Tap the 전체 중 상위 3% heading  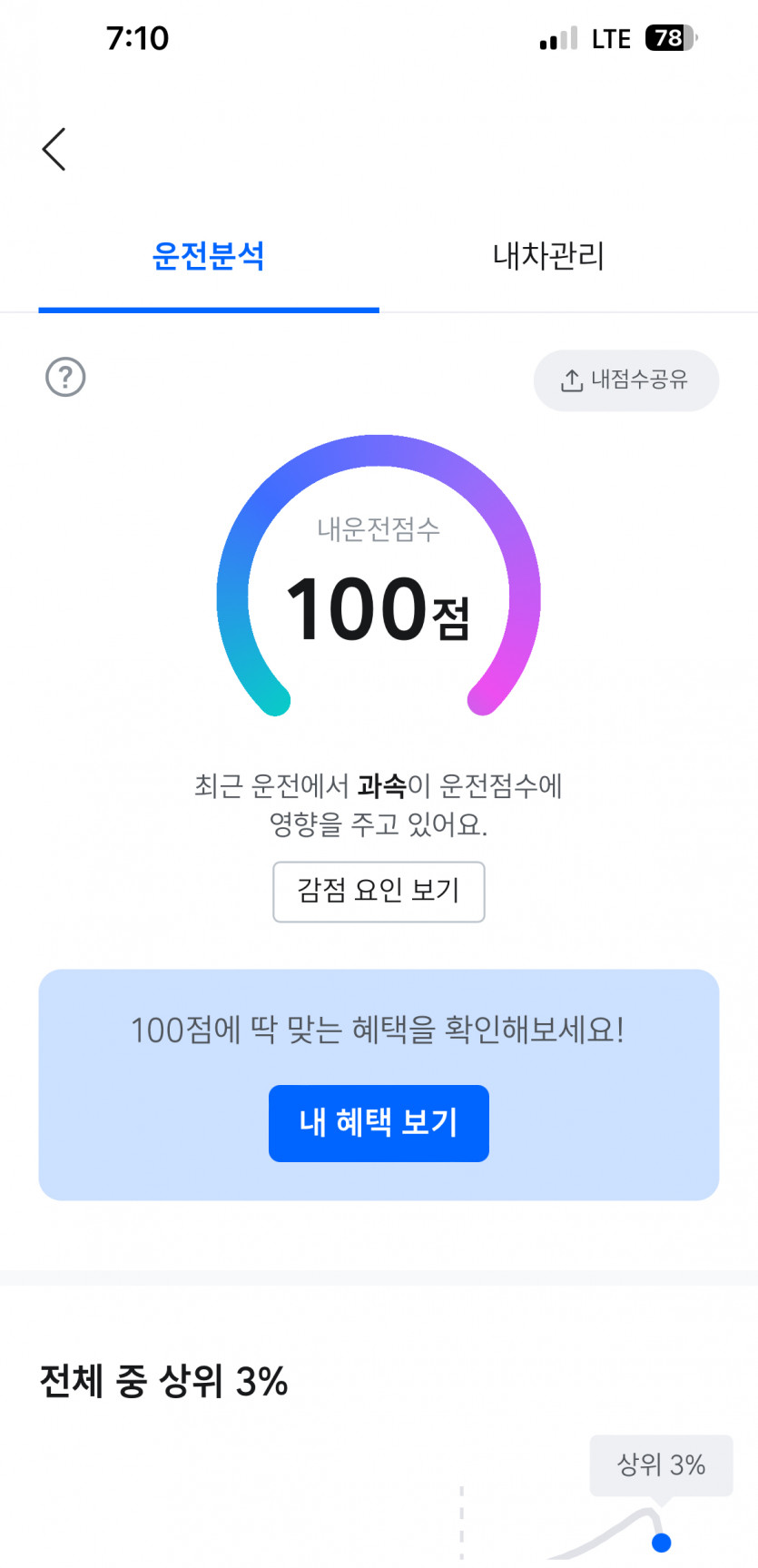(163, 1382)
